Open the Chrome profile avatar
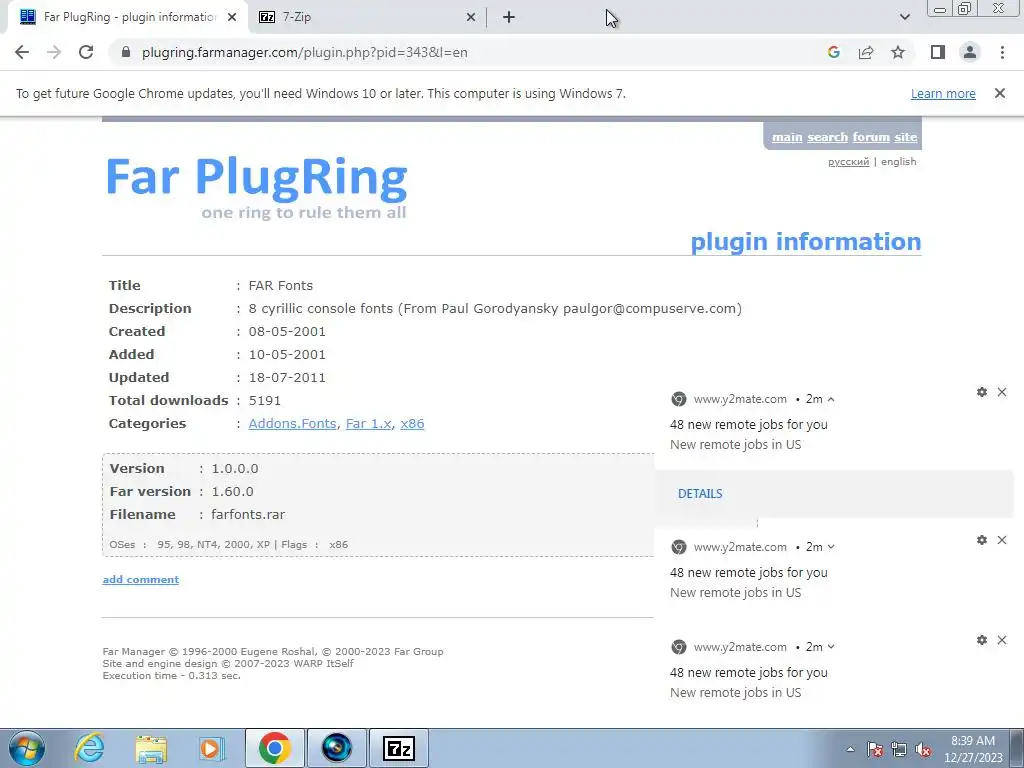Image resolution: width=1024 pixels, height=768 pixels. click(970, 52)
